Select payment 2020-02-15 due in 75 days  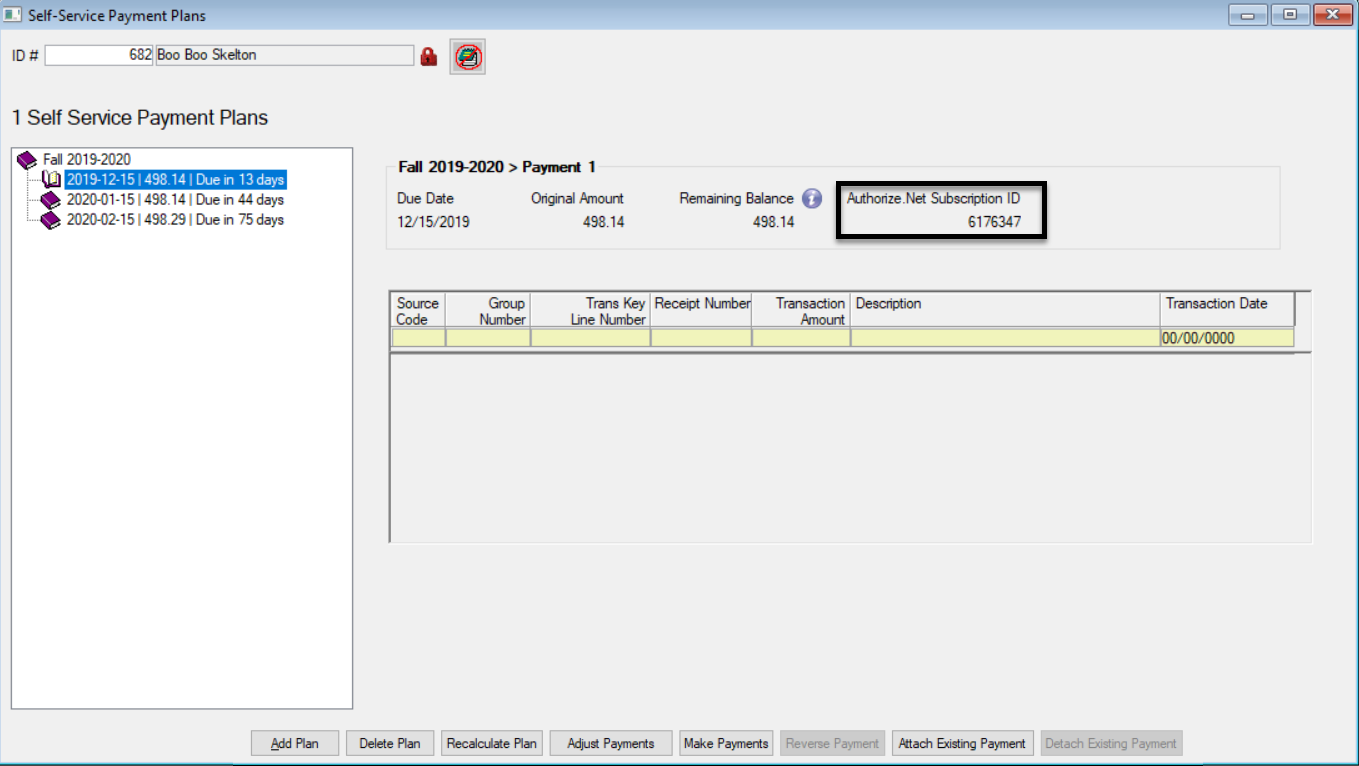[x=175, y=220]
